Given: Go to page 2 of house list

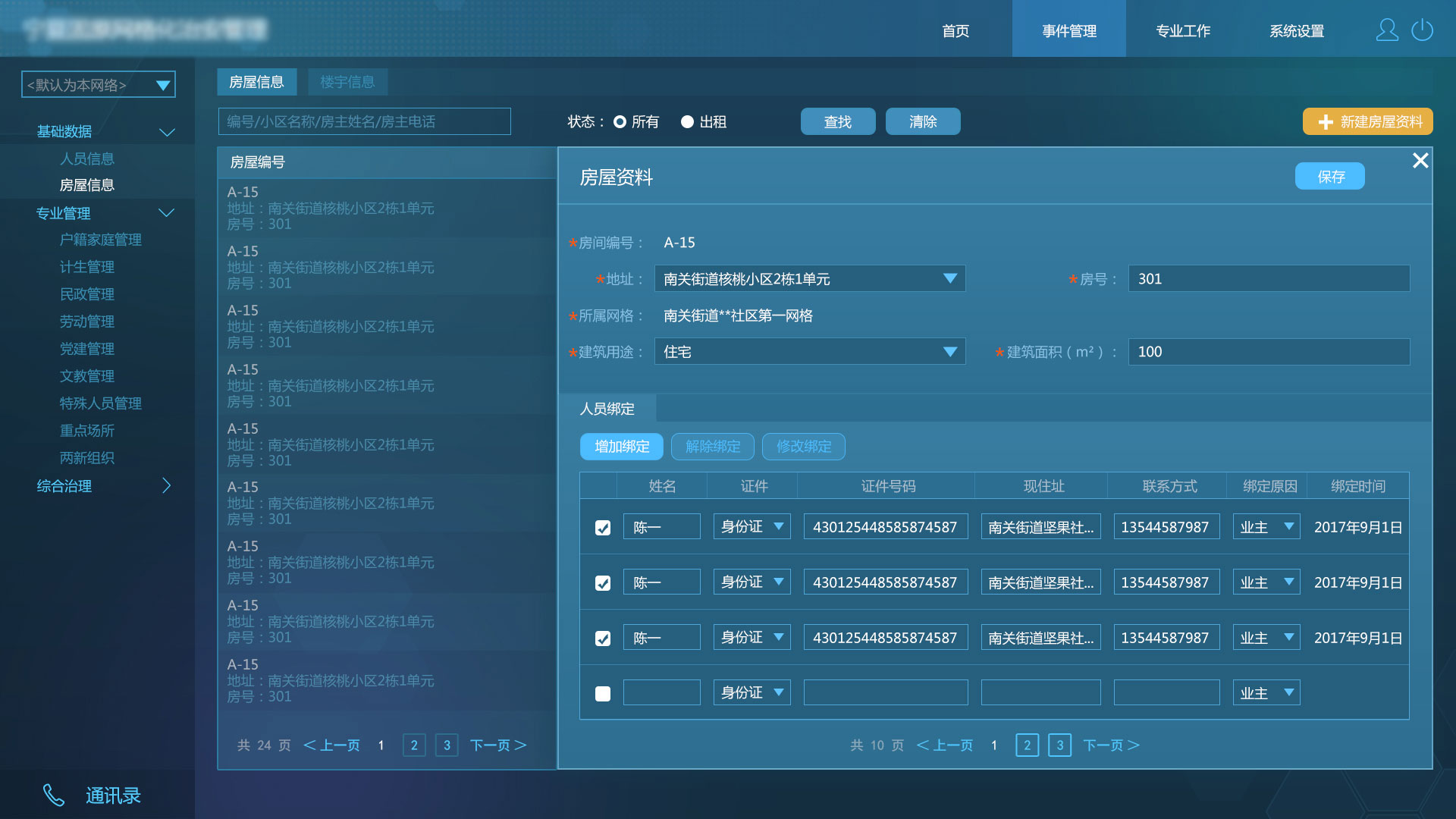Looking at the screenshot, I should (414, 745).
